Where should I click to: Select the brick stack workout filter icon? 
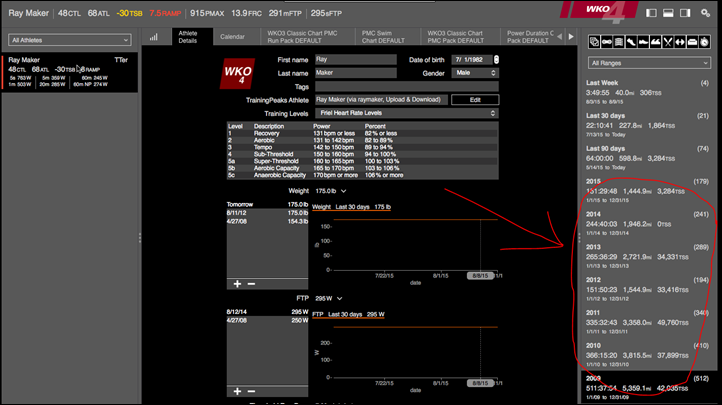pyautogui.click(x=619, y=42)
